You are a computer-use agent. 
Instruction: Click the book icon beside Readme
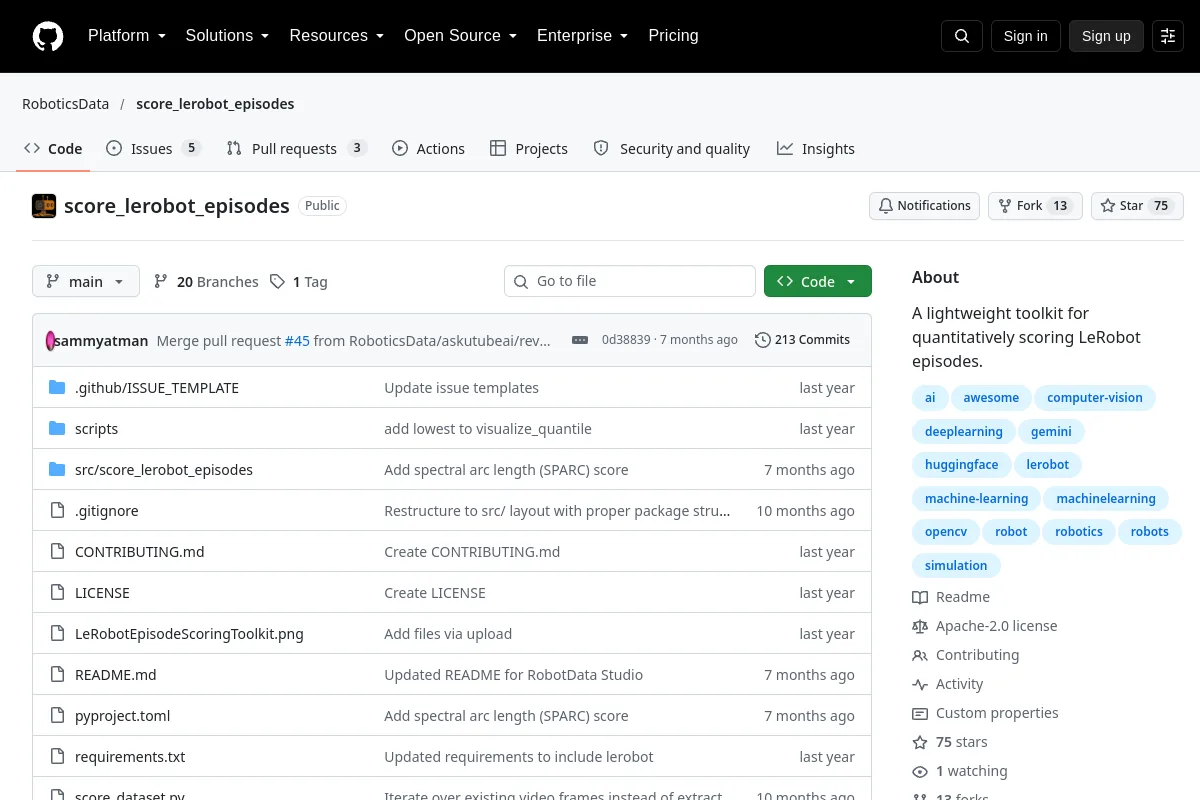pos(920,597)
